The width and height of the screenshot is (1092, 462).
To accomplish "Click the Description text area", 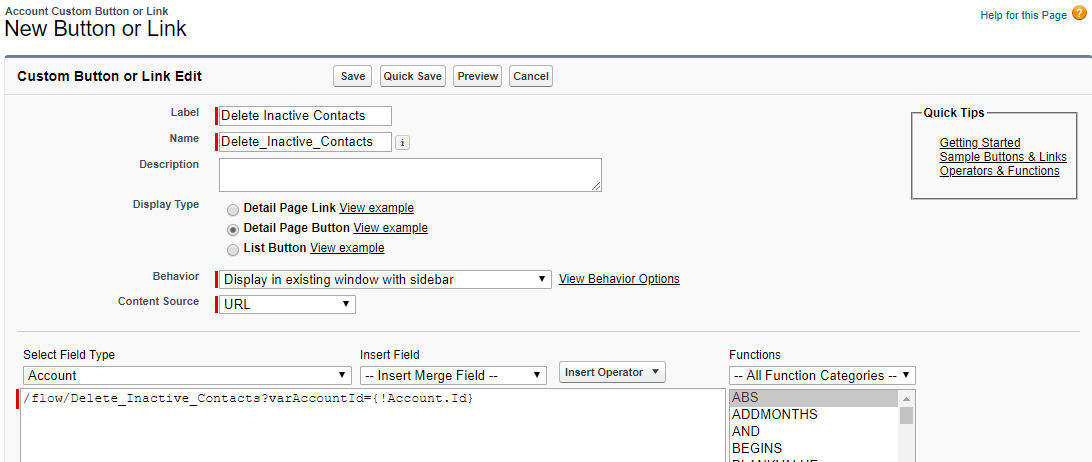I will 410,175.
